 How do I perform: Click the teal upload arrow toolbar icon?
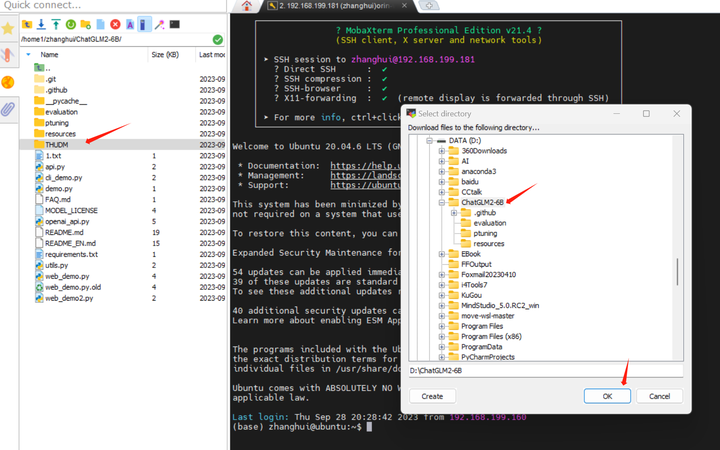pyautogui.click(x=56, y=24)
